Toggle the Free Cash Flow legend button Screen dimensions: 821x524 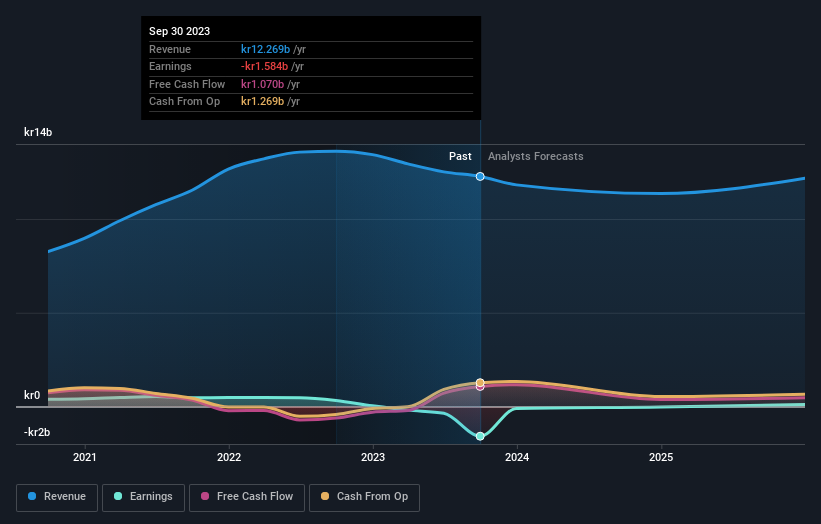point(247,497)
